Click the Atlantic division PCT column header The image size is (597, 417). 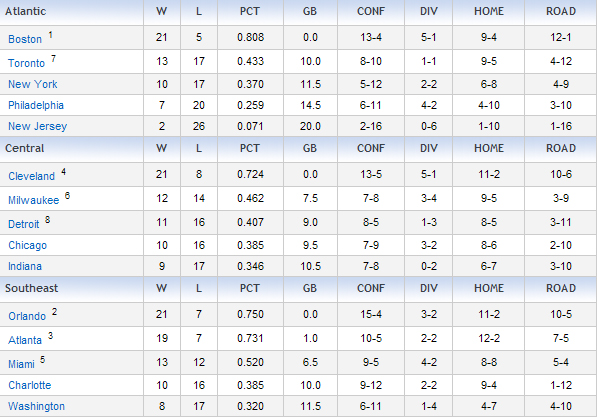click(x=250, y=11)
